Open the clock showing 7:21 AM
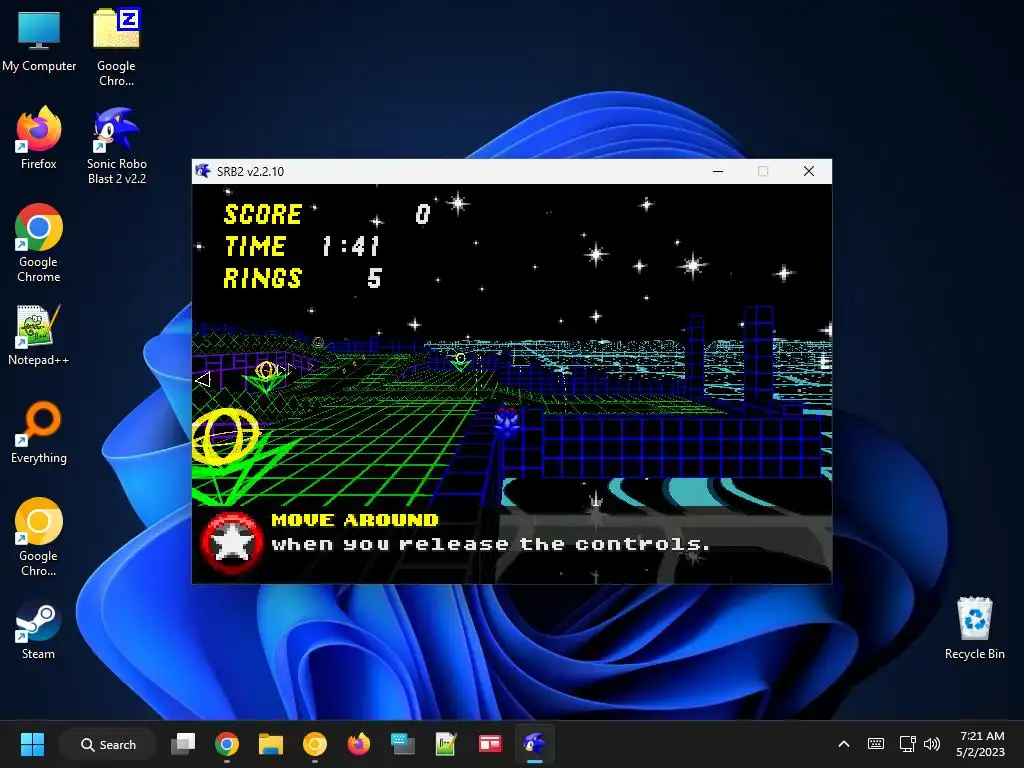Image resolution: width=1024 pixels, height=768 pixels. (x=980, y=744)
